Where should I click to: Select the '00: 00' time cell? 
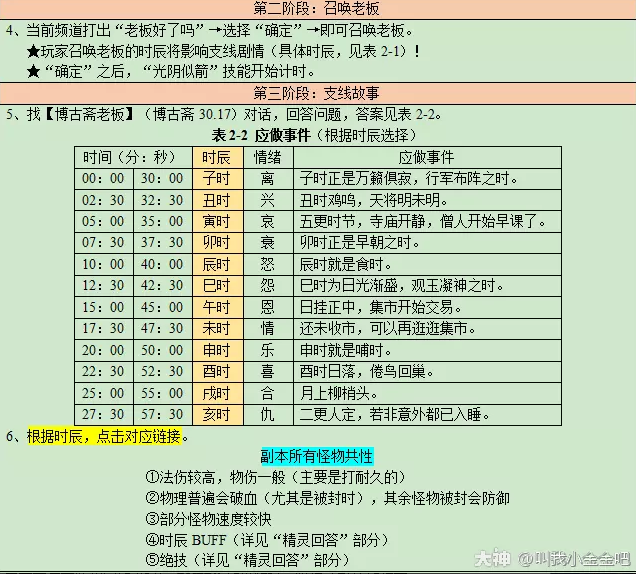(x=103, y=179)
